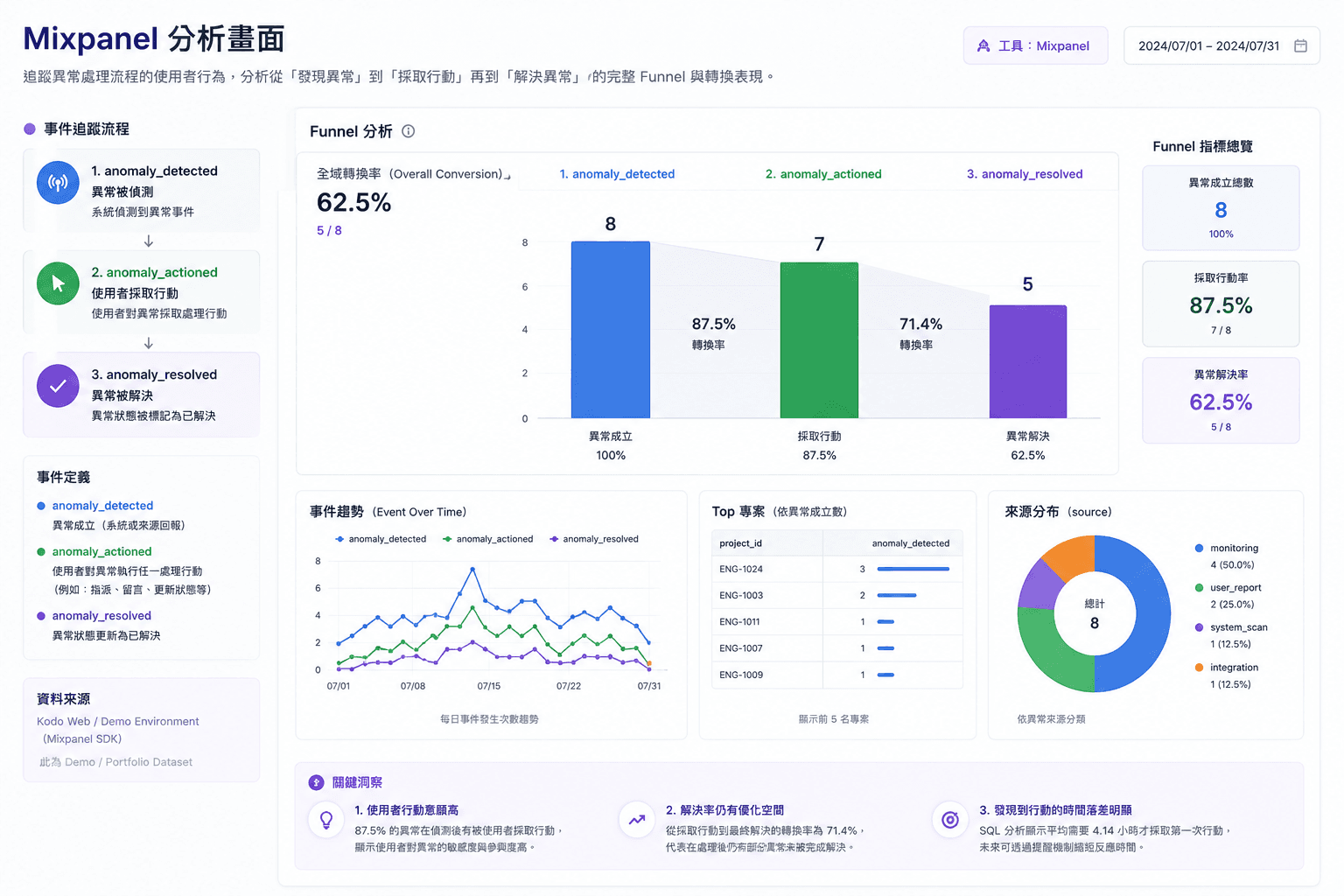Toggle anomaly_detected series in trend legend

click(381, 539)
